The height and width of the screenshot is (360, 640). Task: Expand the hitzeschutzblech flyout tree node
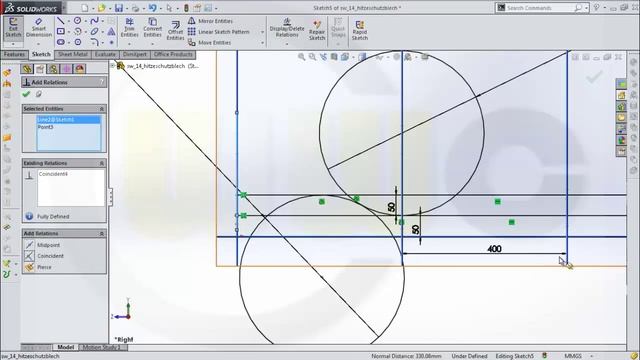coord(113,65)
